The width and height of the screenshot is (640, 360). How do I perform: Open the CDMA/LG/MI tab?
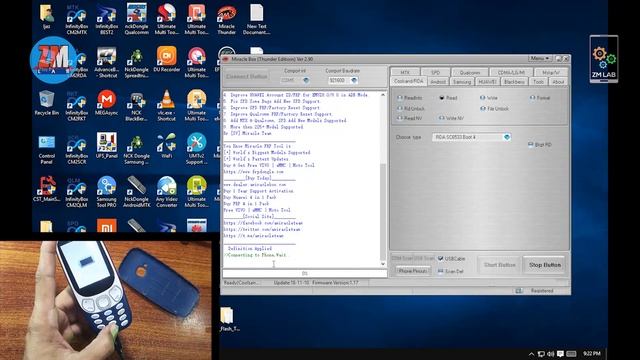(x=511, y=72)
